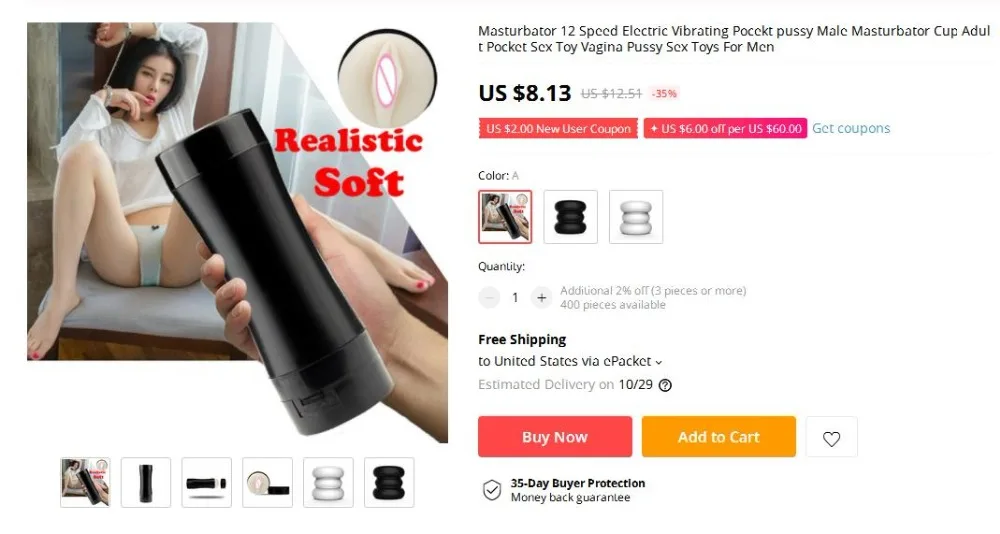Image resolution: width=1000 pixels, height=534 pixels.
Task: Decrease quantity with the minus button
Action: 489,297
